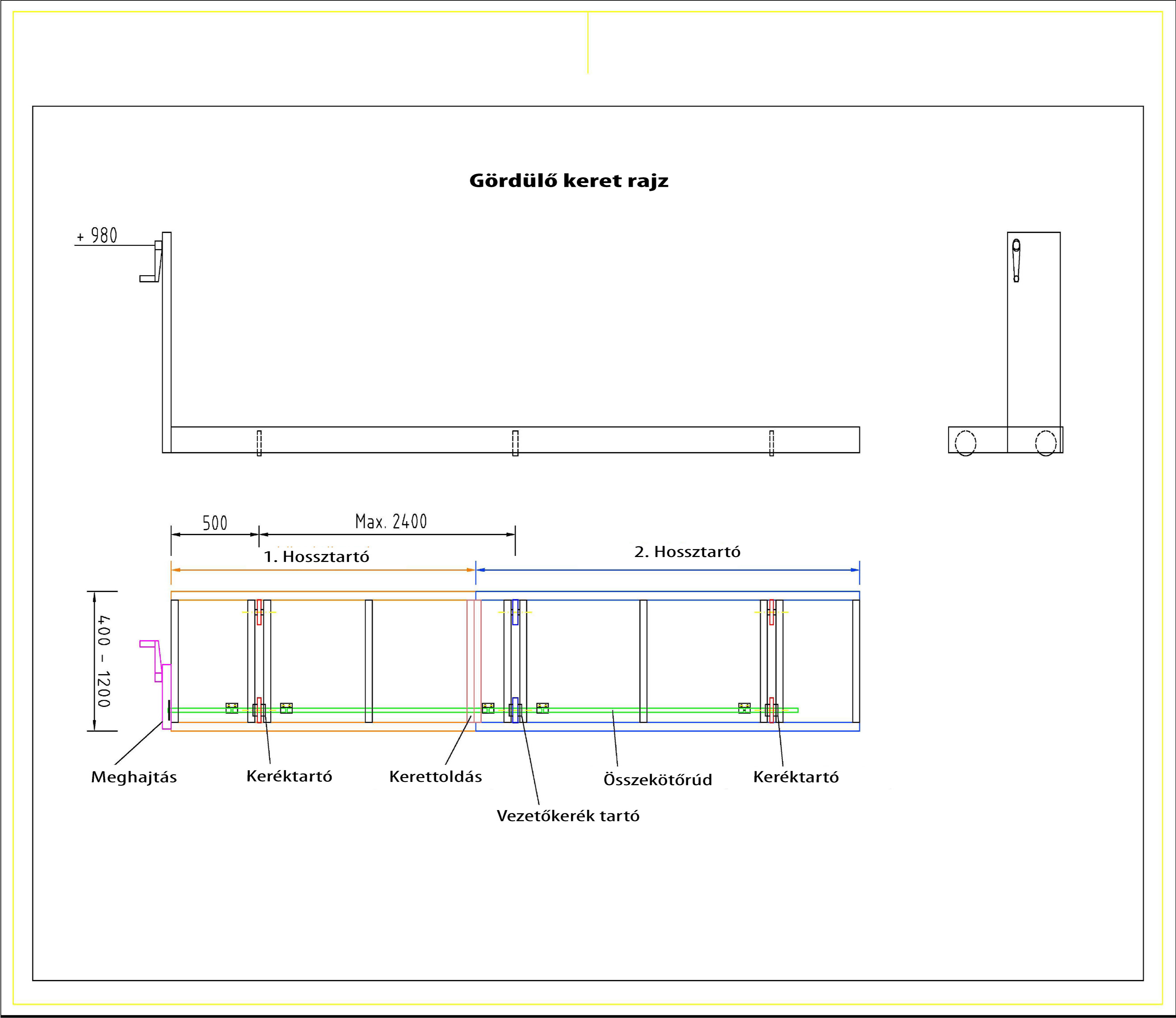Click the right dashed wheel circle in end view

tap(1046, 443)
